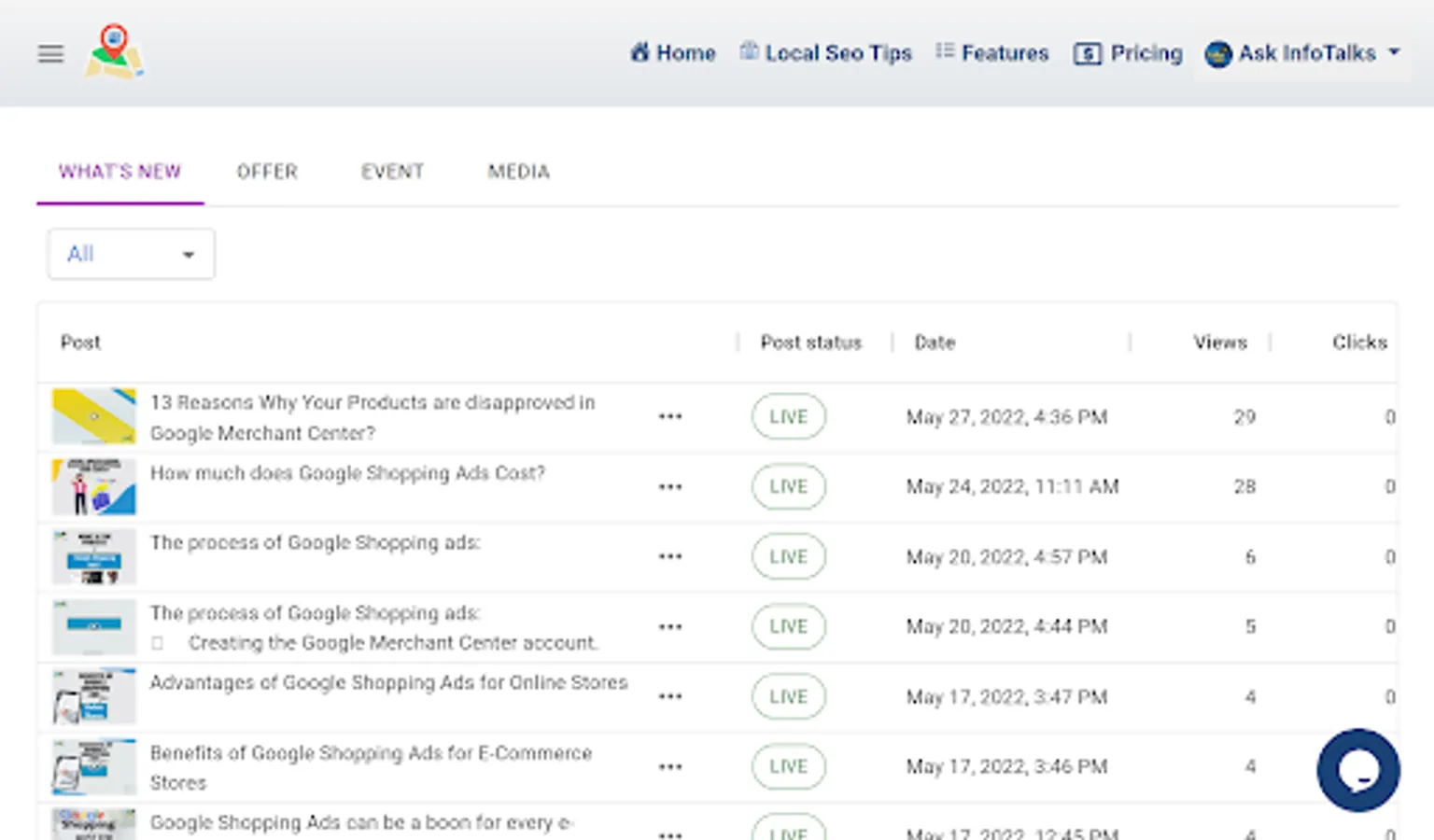Screen dimensions: 1434x840
Task: Open Local Seo Tips page
Action: coord(826,53)
